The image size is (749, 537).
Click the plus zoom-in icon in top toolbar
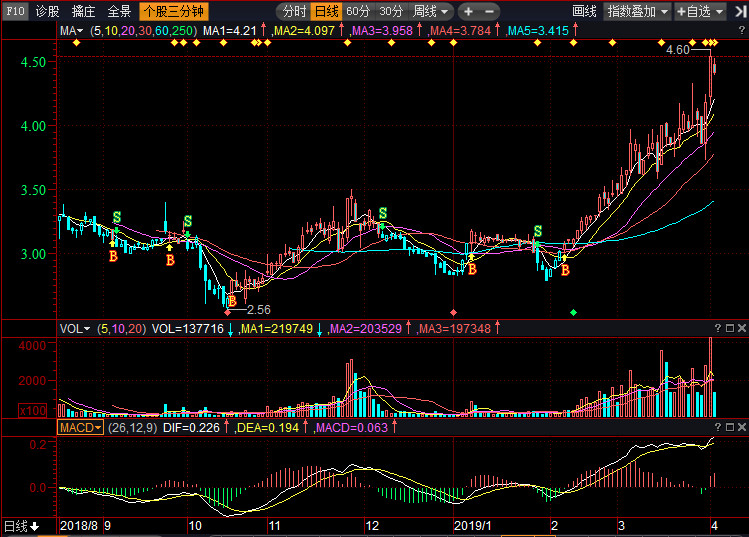click(x=468, y=11)
